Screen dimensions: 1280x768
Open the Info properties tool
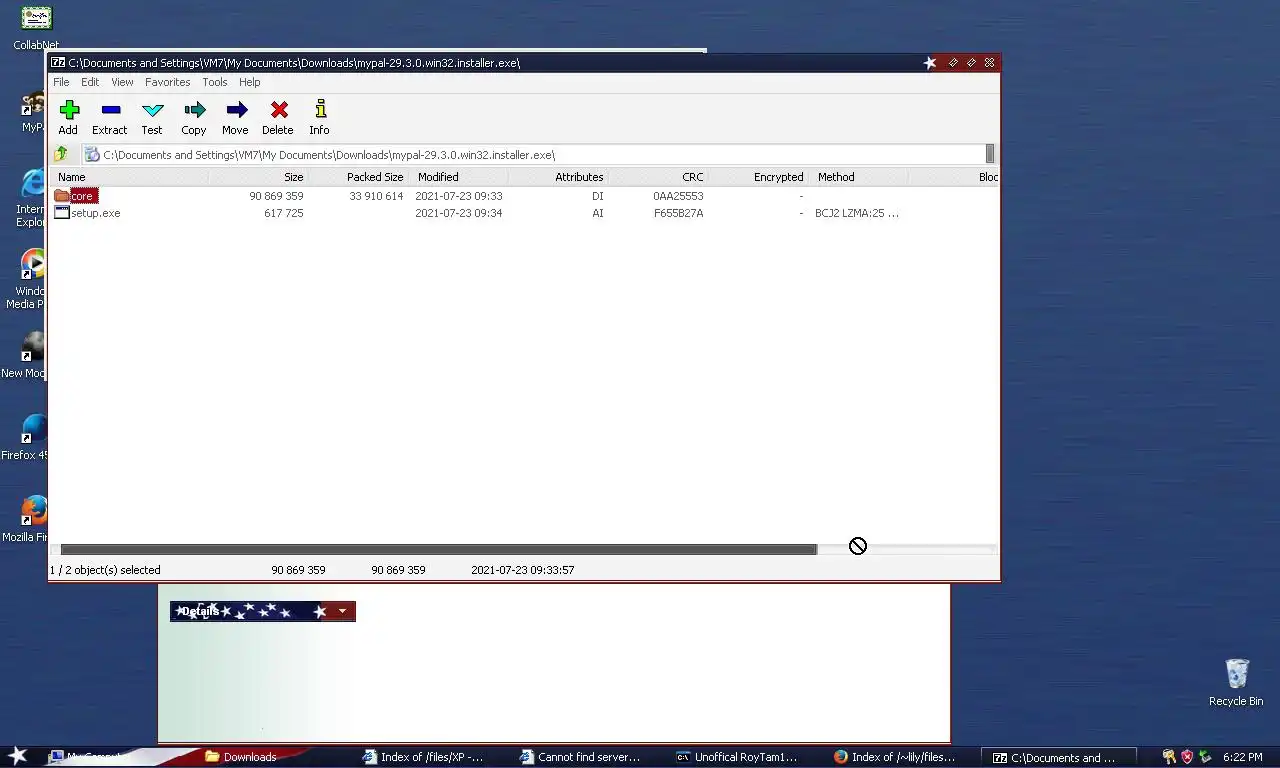pyautogui.click(x=320, y=109)
